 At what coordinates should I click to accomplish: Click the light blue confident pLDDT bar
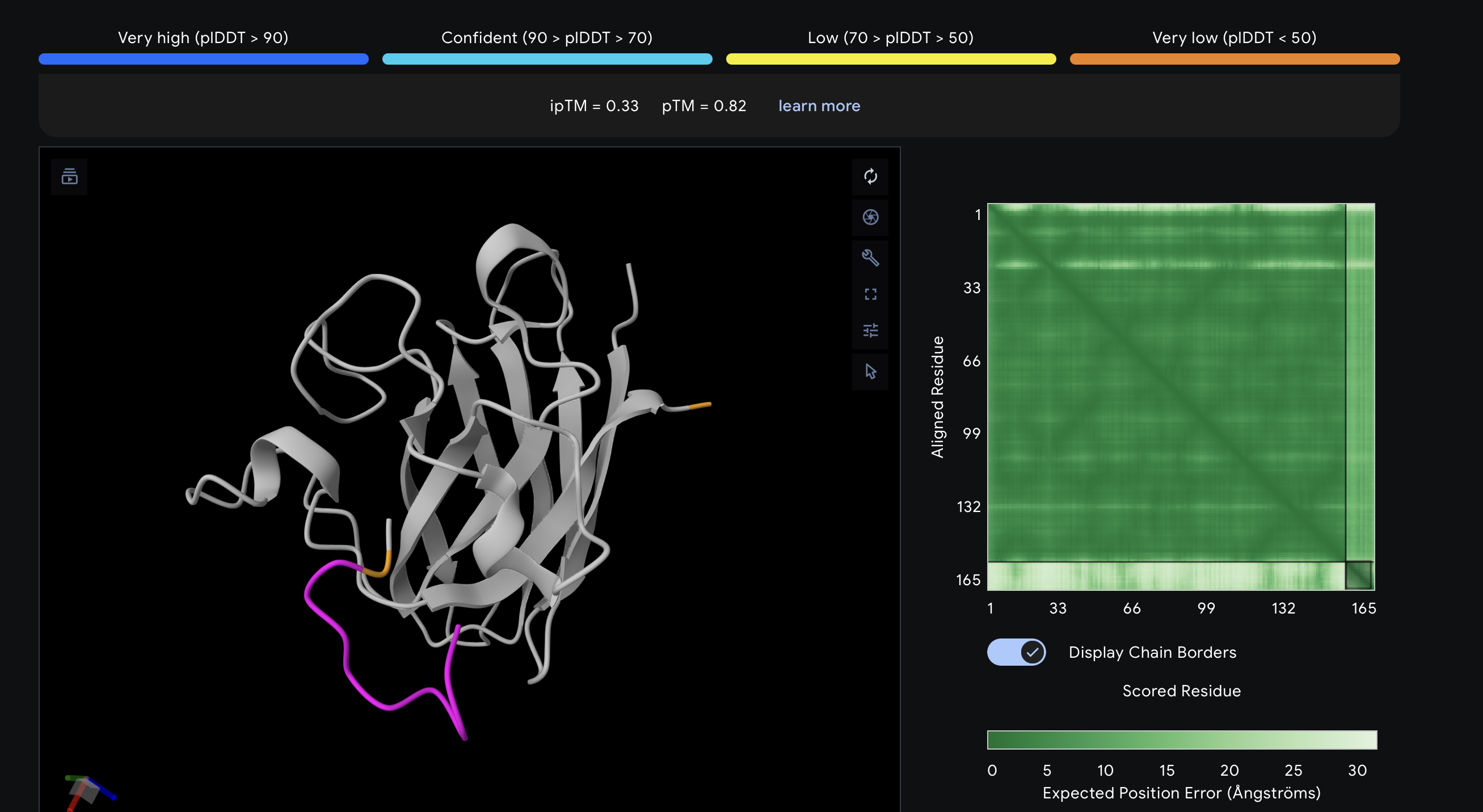[x=547, y=59]
